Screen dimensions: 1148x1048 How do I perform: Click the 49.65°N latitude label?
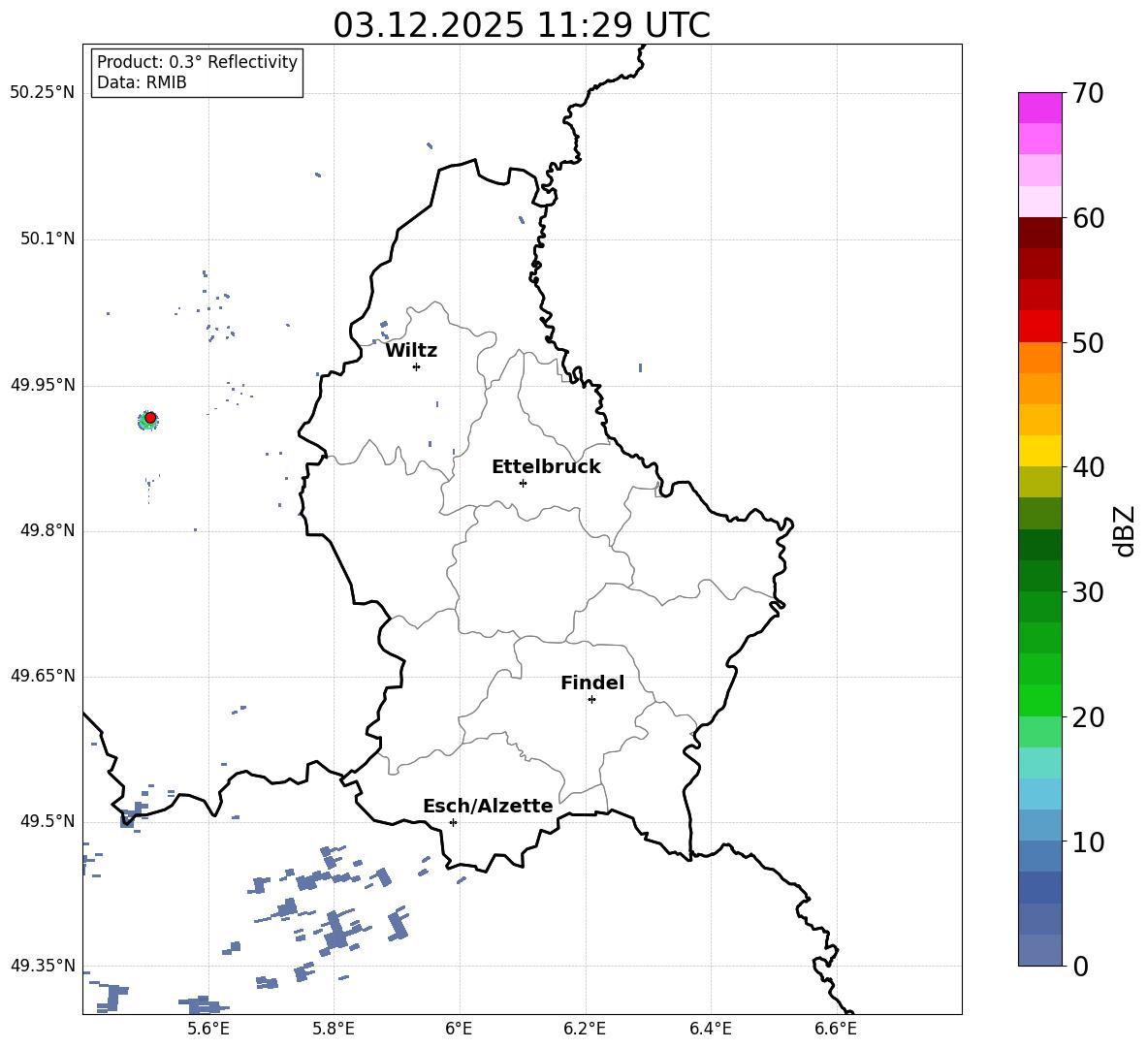(x=43, y=676)
